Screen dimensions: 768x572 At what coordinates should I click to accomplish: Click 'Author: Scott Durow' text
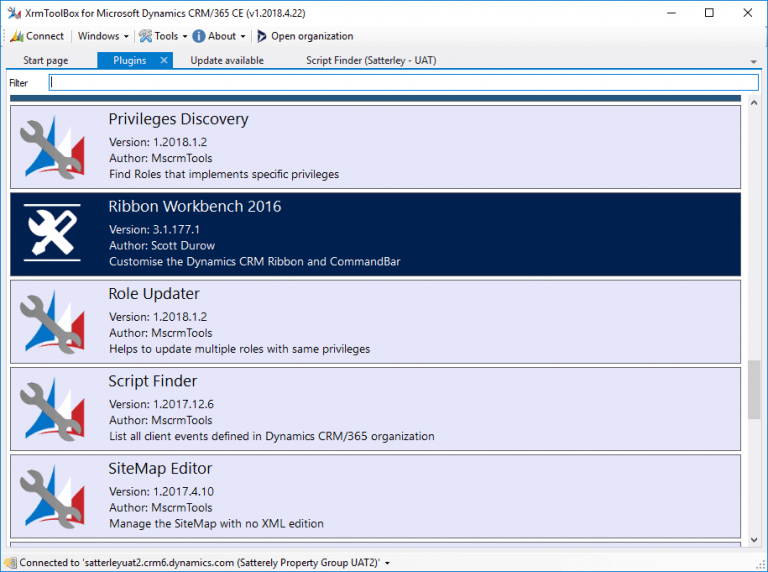[162, 246]
